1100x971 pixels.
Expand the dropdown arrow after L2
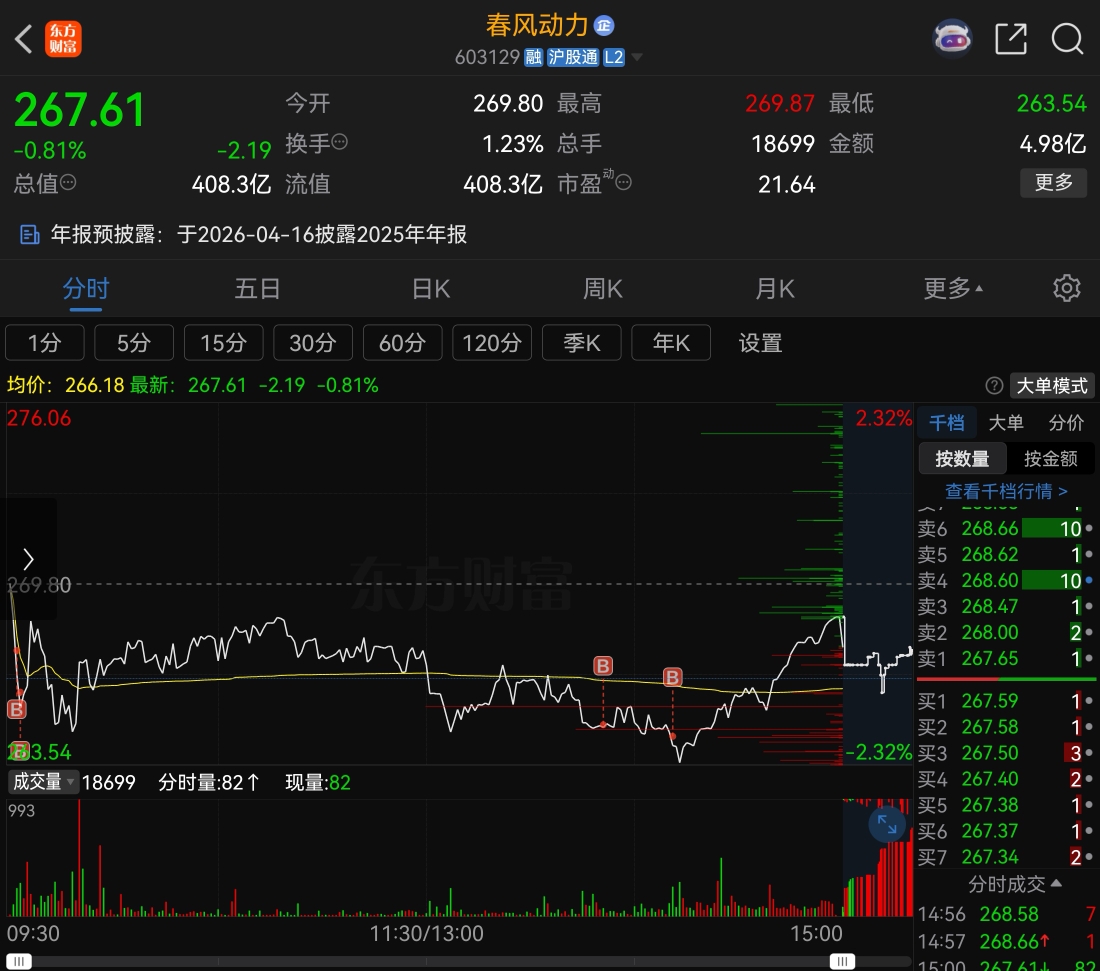point(637,57)
